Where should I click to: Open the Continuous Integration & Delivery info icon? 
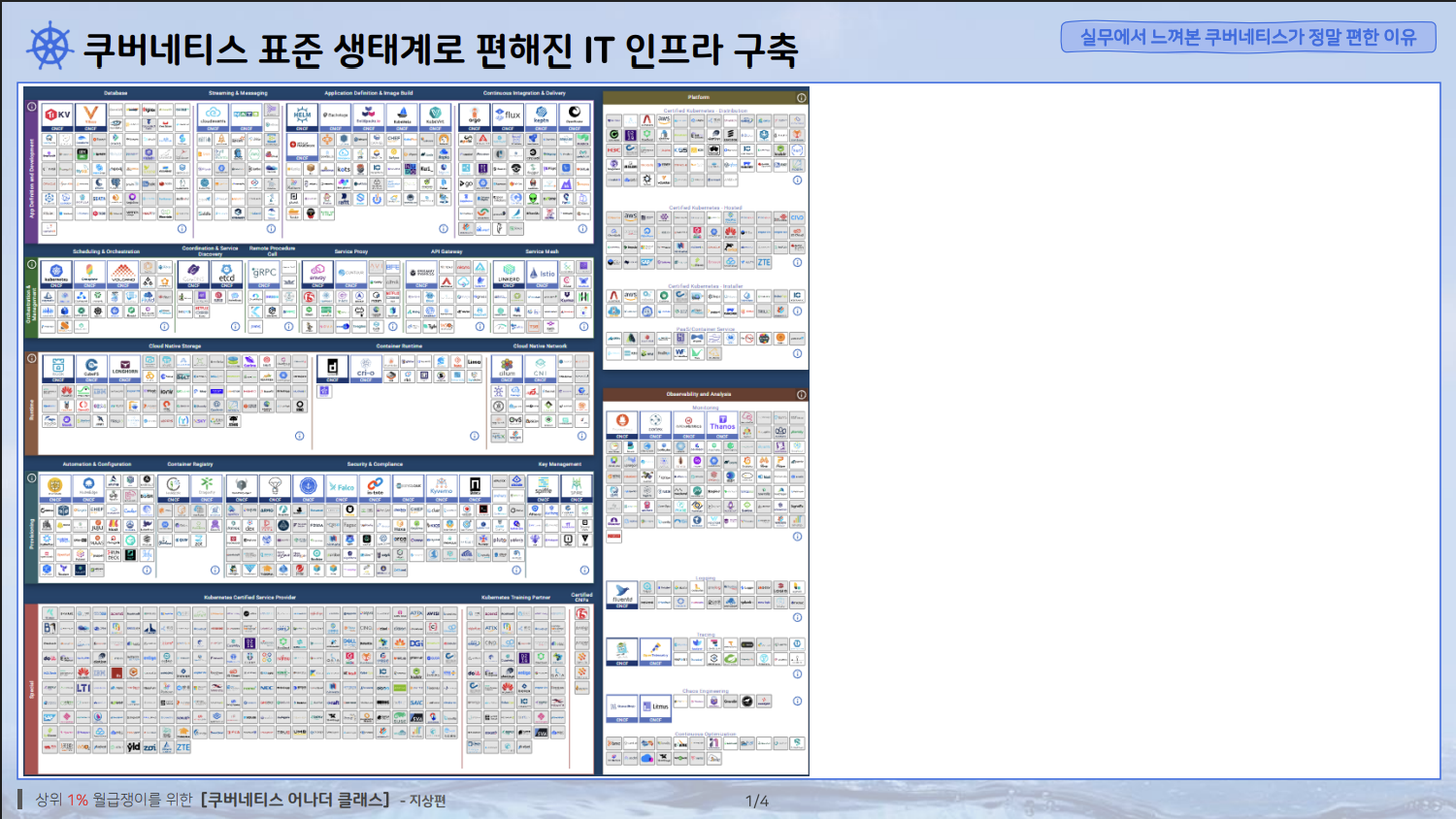(x=583, y=229)
